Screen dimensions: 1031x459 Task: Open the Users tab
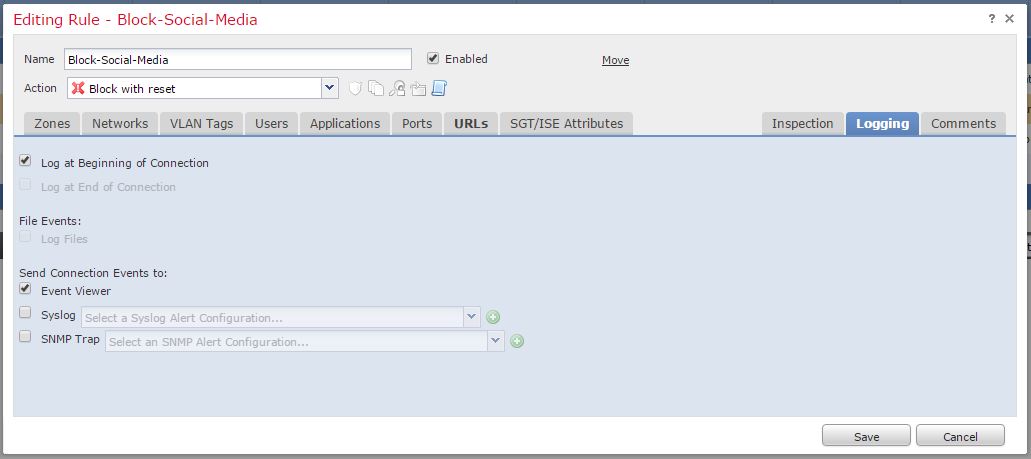coord(272,124)
